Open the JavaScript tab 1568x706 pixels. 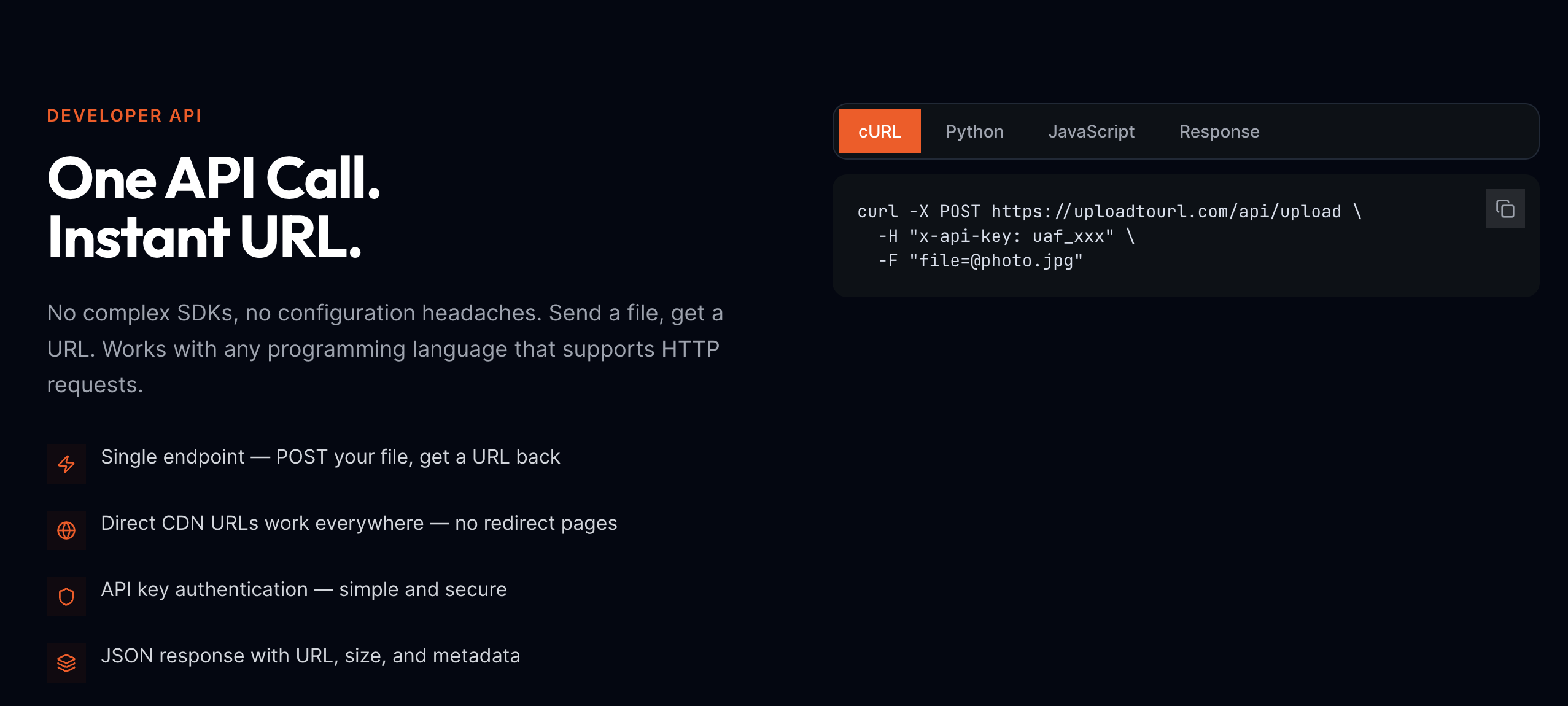click(x=1092, y=131)
